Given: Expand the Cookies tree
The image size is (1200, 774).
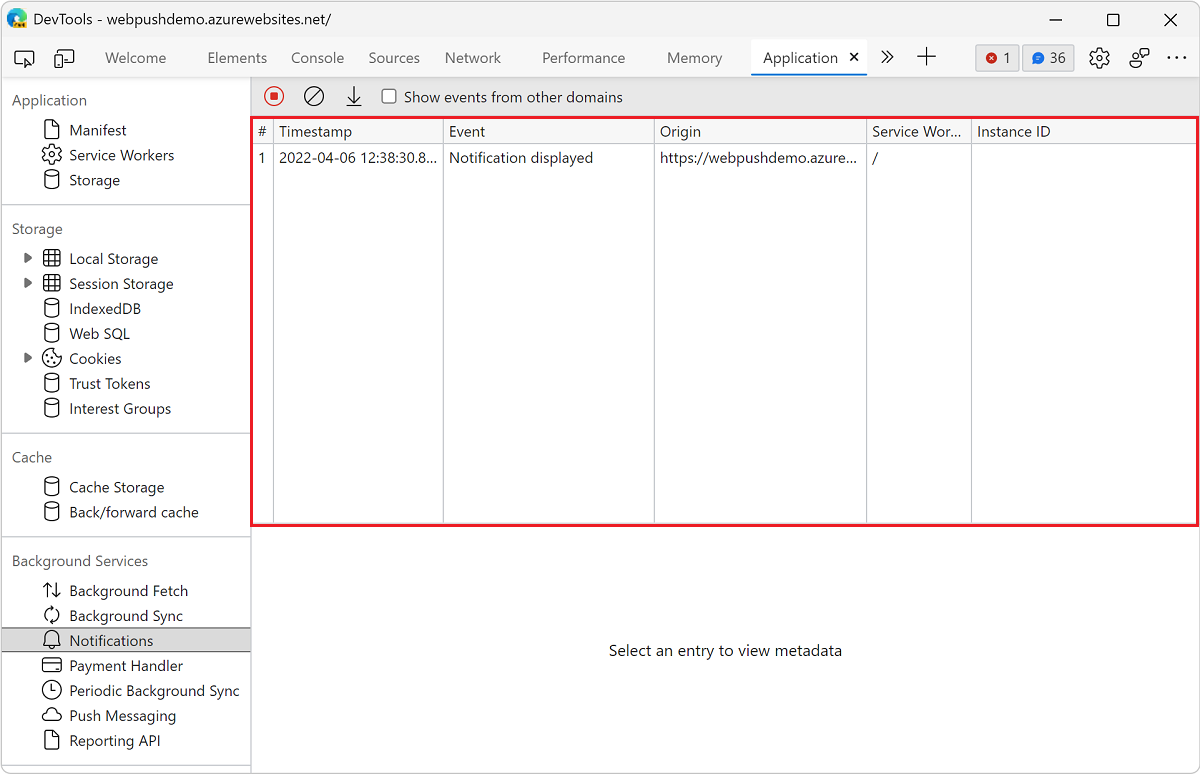Looking at the screenshot, I should [x=28, y=358].
